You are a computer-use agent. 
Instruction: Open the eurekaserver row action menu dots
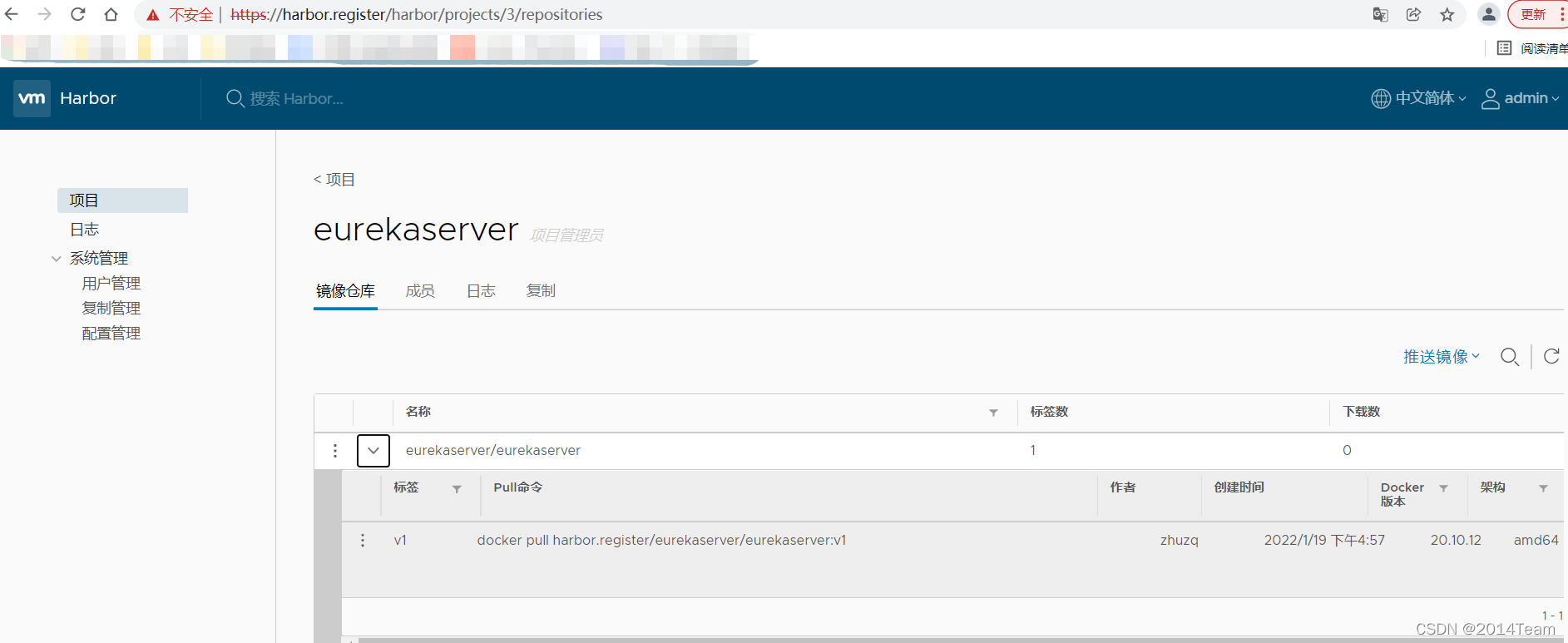coord(335,451)
